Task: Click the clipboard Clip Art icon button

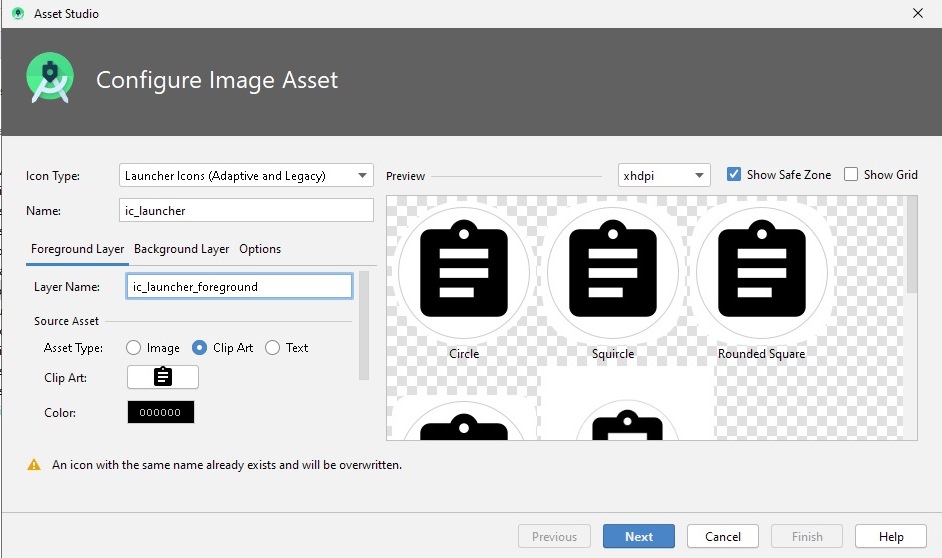Action: [x=162, y=377]
